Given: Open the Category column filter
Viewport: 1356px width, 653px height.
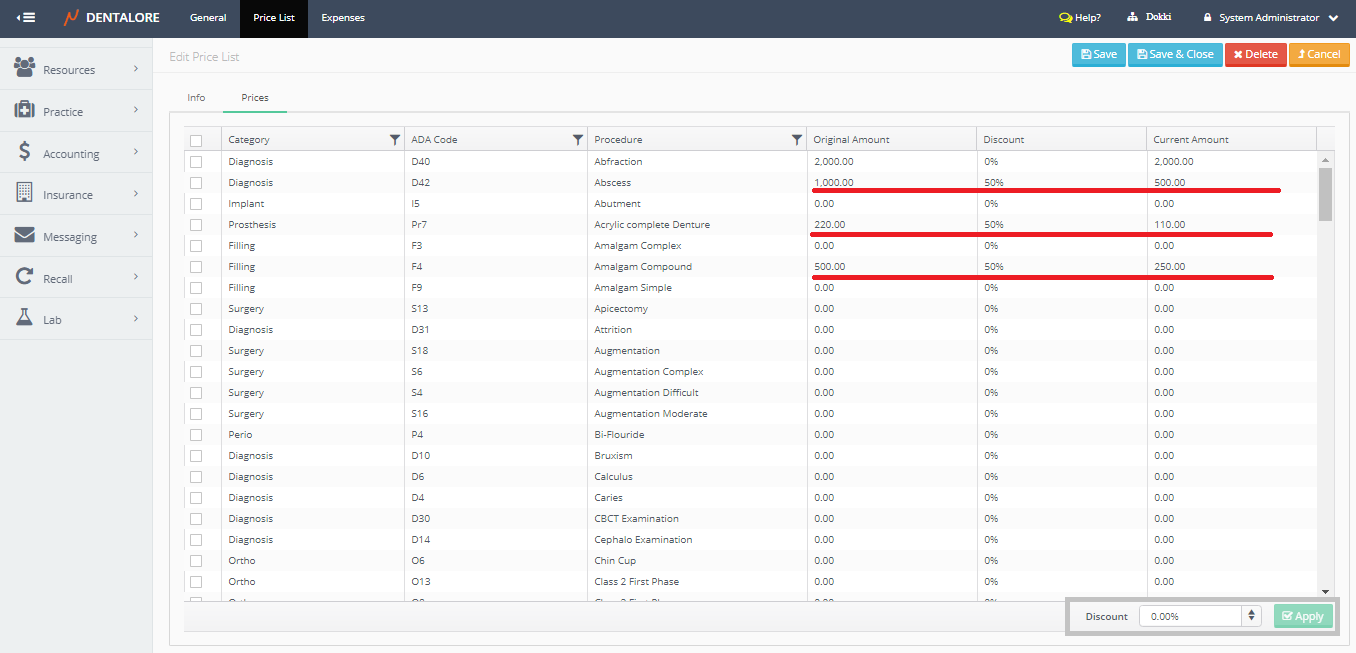Looking at the screenshot, I should coord(395,140).
